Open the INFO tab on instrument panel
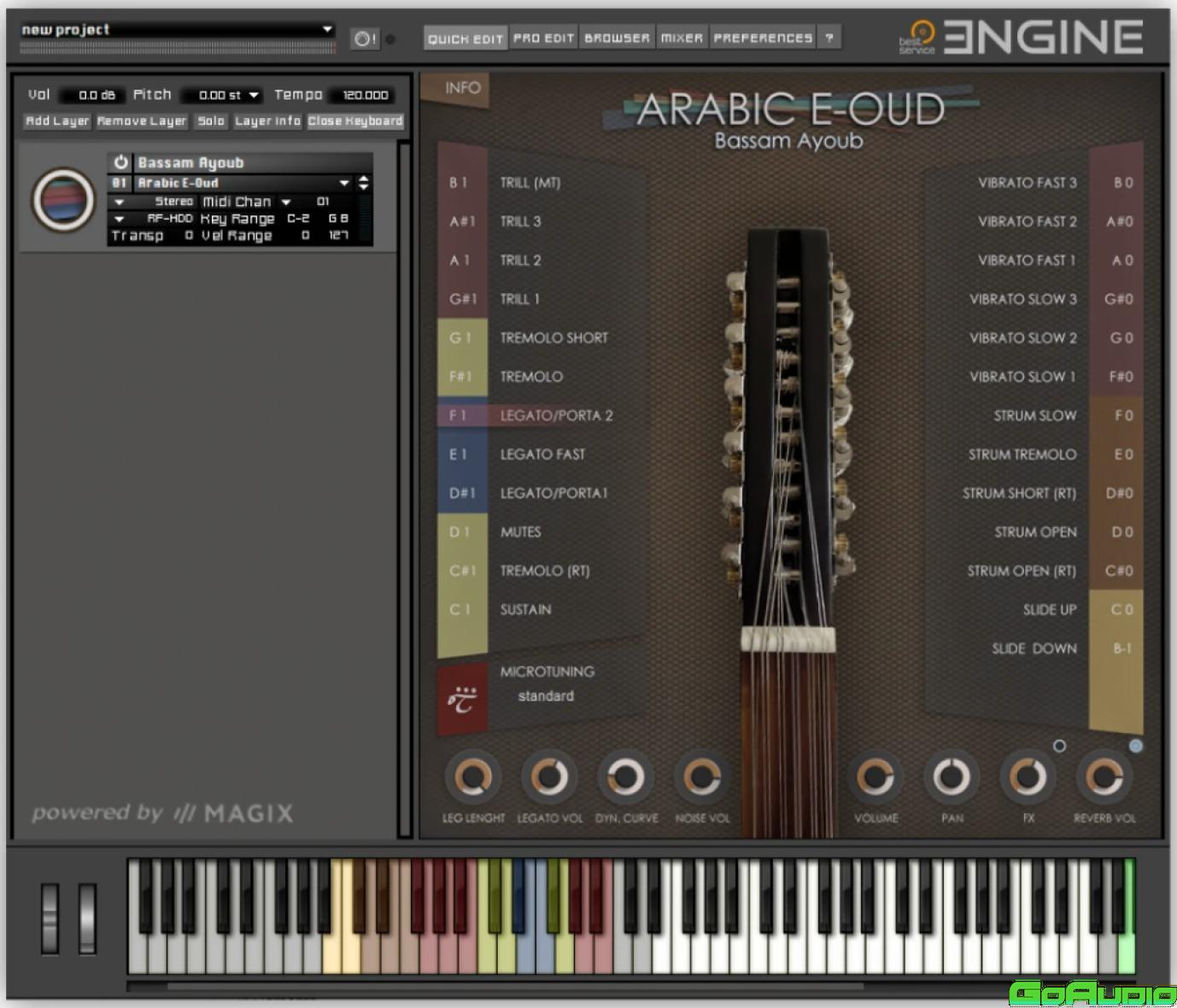1177x1008 pixels. point(462,88)
